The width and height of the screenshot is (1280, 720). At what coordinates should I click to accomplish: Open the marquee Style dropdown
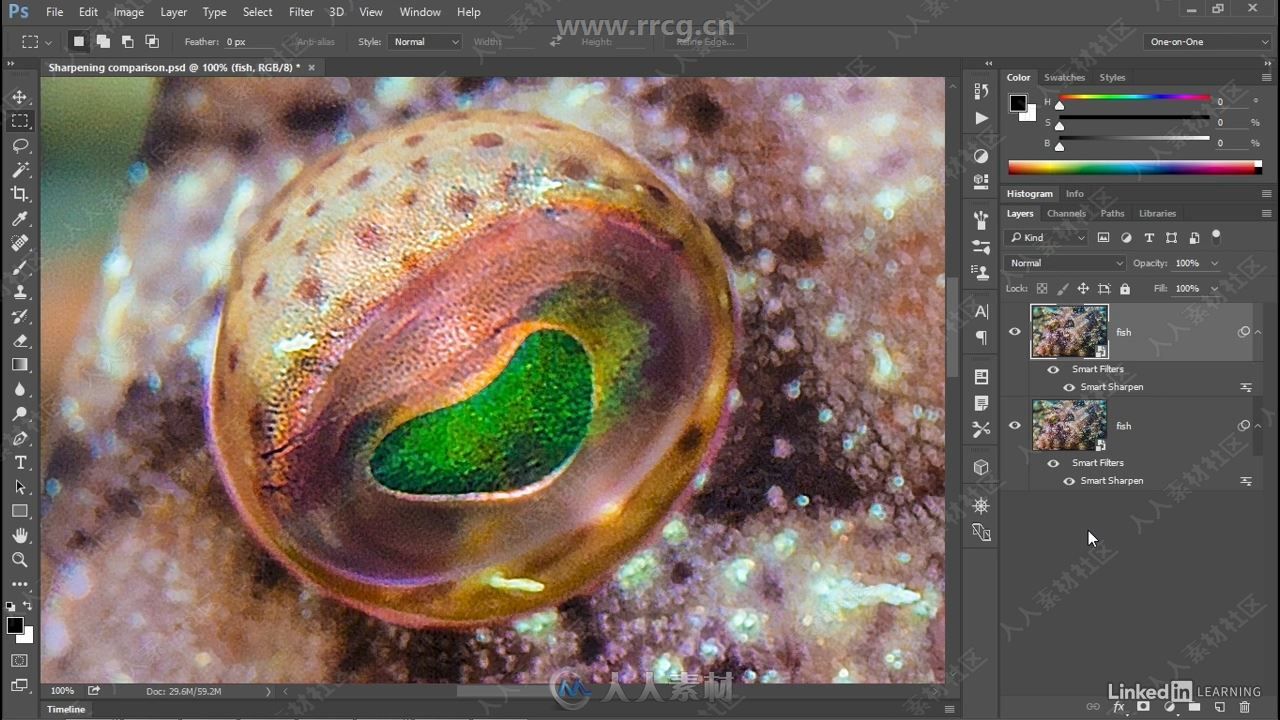point(425,42)
